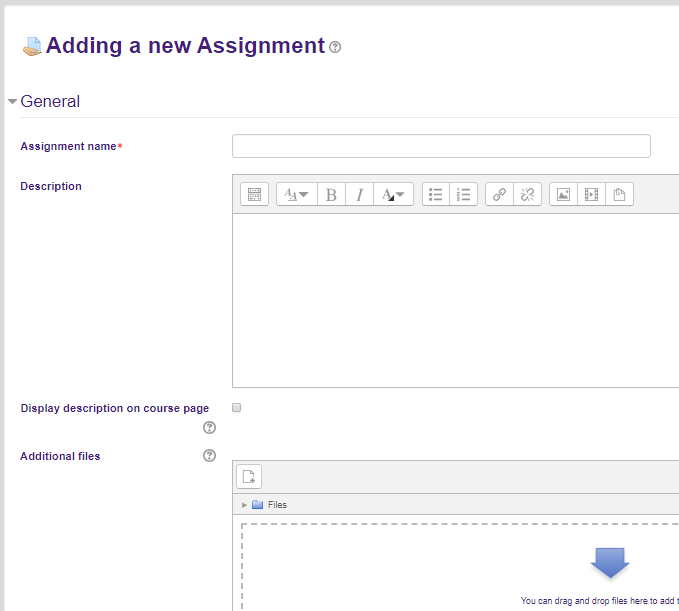The width and height of the screenshot is (679, 611).
Task: Click the unlink icon in toolbar
Action: pyautogui.click(x=527, y=195)
